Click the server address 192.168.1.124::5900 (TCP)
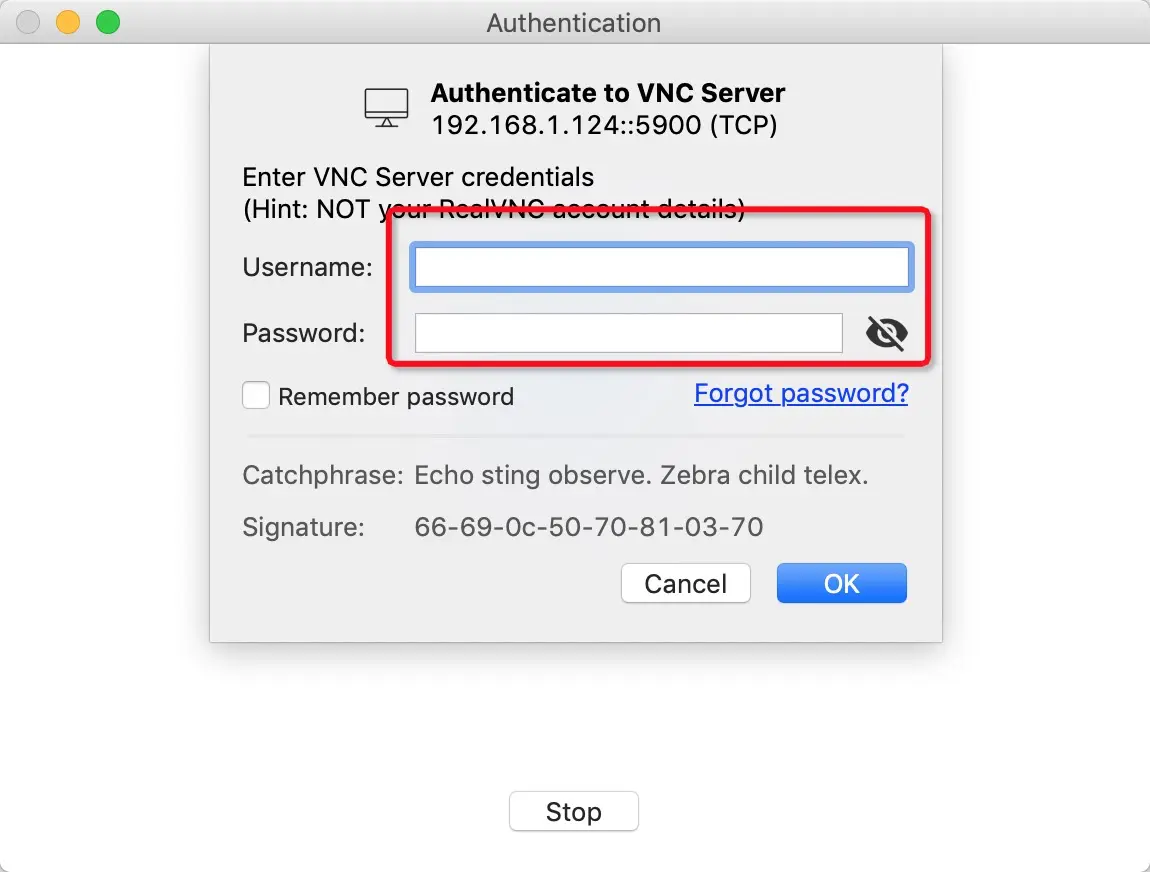1150x872 pixels. [603, 125]
